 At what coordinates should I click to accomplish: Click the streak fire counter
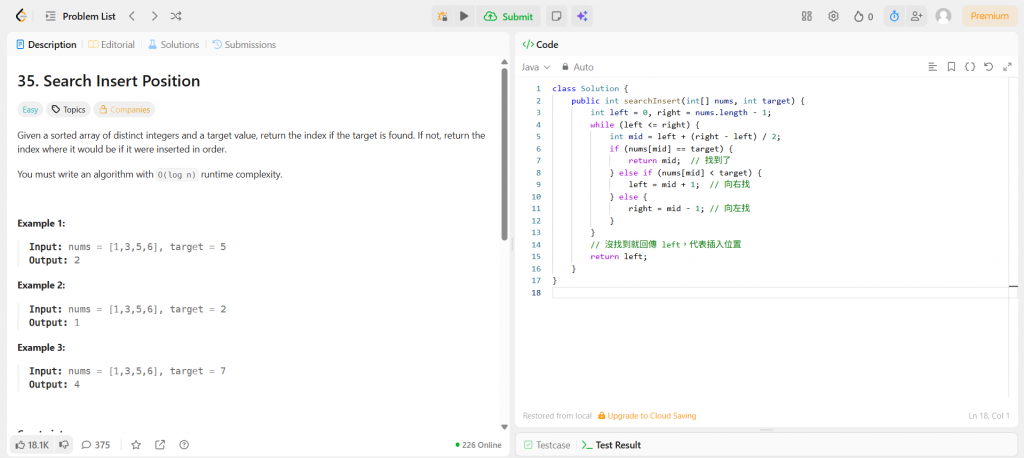tap(863, 16)
